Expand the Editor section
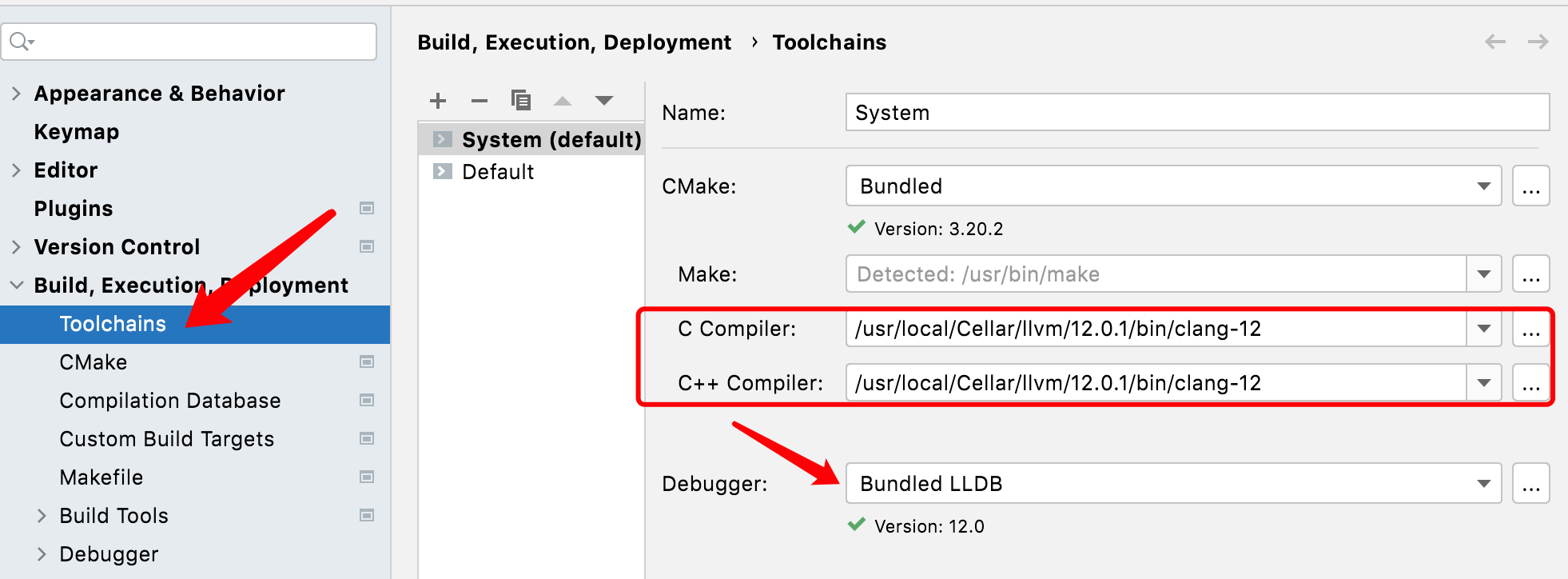The width and height of the screenshot is (1568, 579). click(16, 170)
